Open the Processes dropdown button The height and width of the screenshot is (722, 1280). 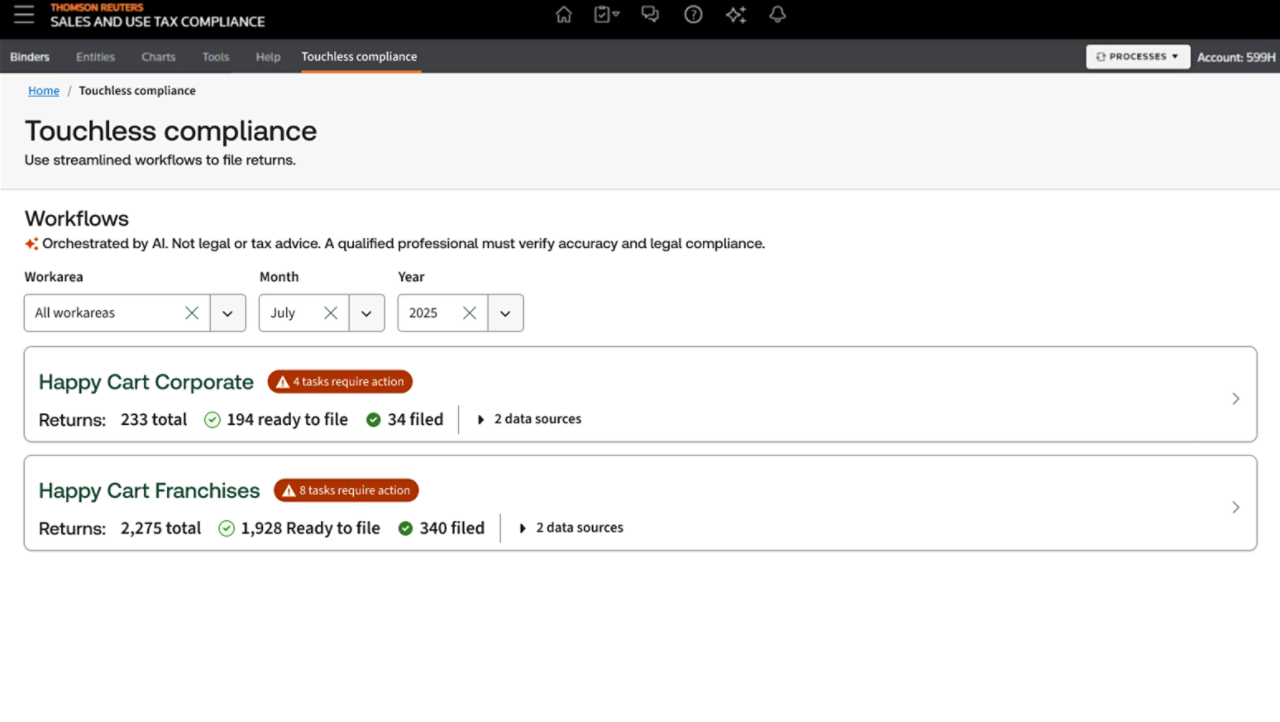coord(1138,57)
